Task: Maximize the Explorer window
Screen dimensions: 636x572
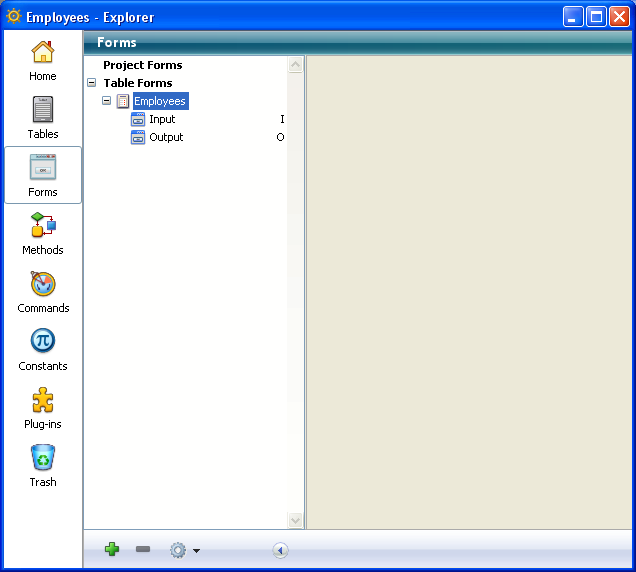Action: 596,17
